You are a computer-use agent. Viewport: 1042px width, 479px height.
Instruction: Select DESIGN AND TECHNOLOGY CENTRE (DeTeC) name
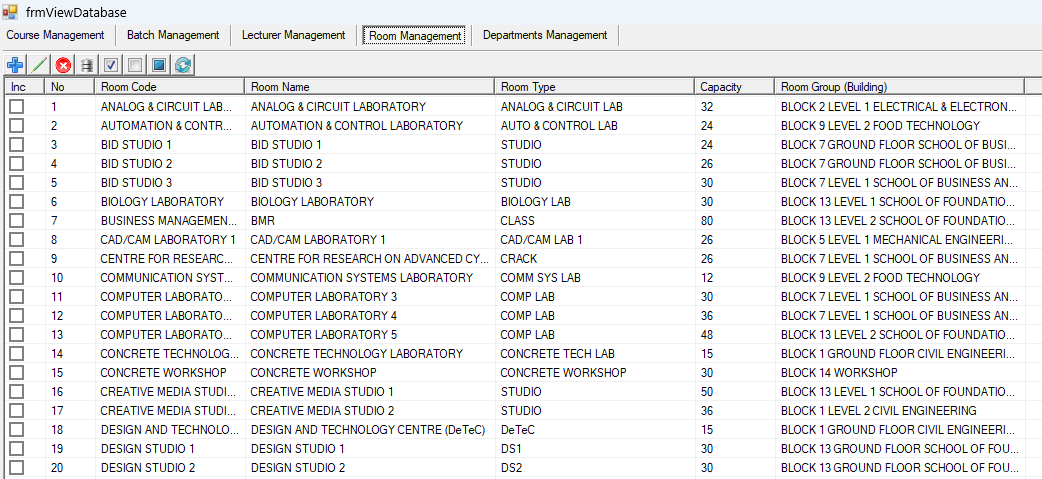pyautogui.click(x=368, y=430)
